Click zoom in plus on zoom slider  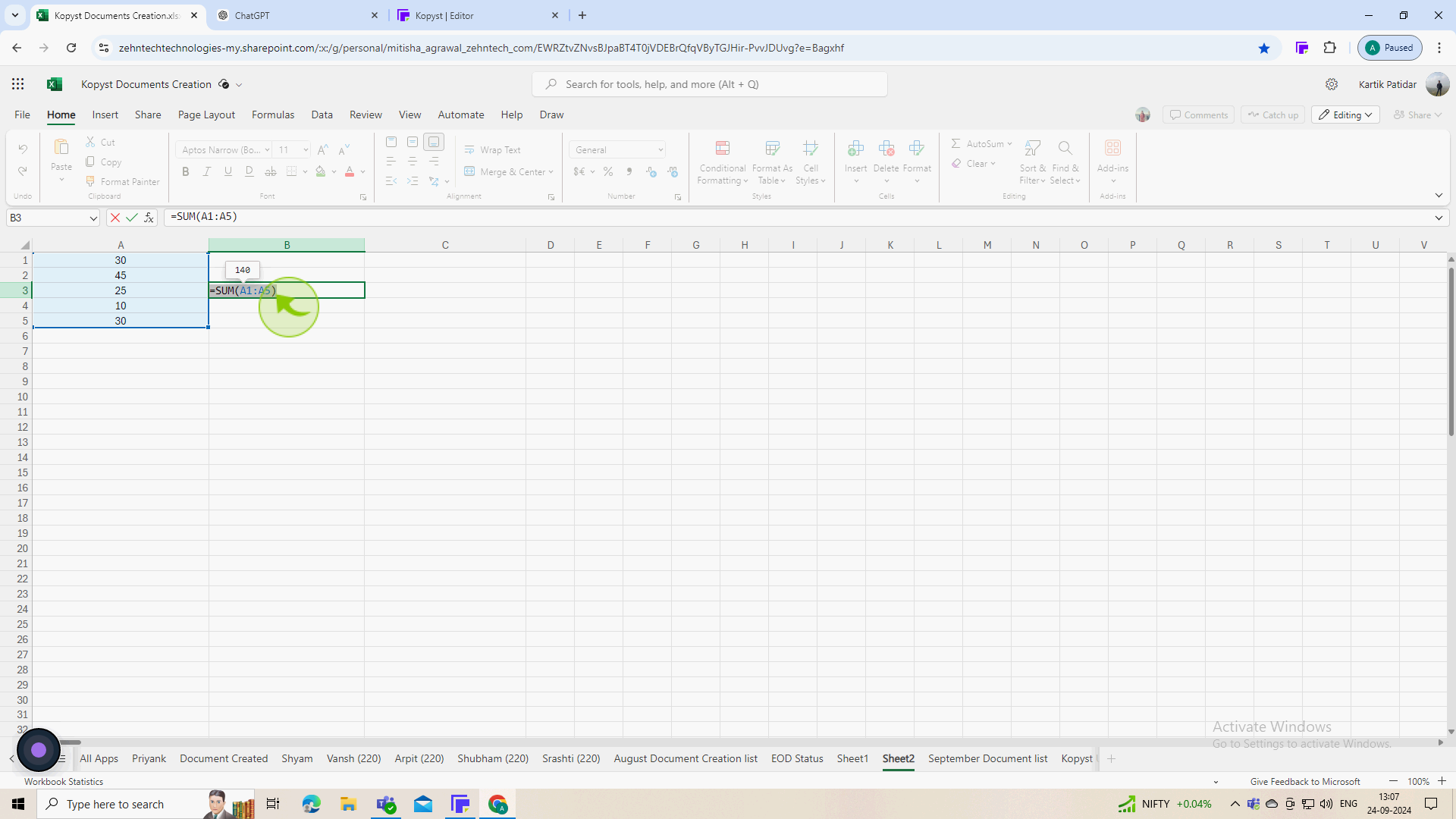(1442, 781)
